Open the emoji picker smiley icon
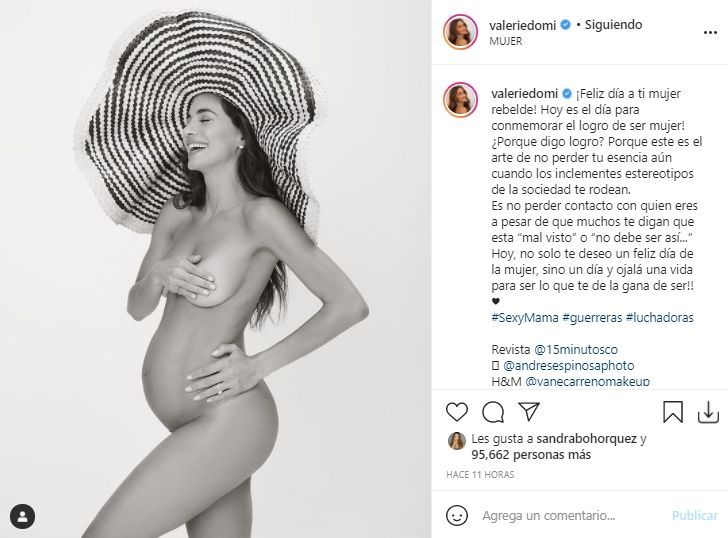 pyautogui.click(x=456, y=515)
